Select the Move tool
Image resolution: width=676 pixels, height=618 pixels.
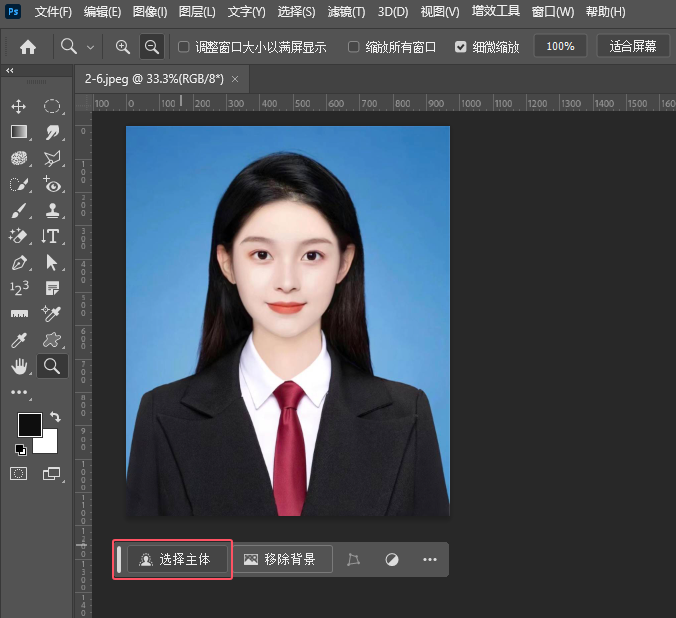tap(19, 106)
